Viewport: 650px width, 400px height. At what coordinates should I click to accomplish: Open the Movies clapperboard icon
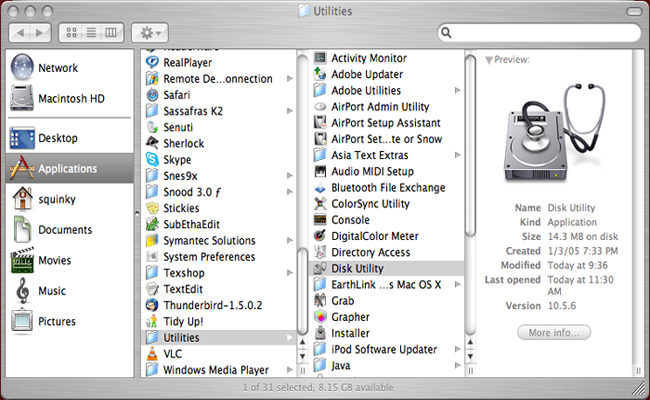22,260
